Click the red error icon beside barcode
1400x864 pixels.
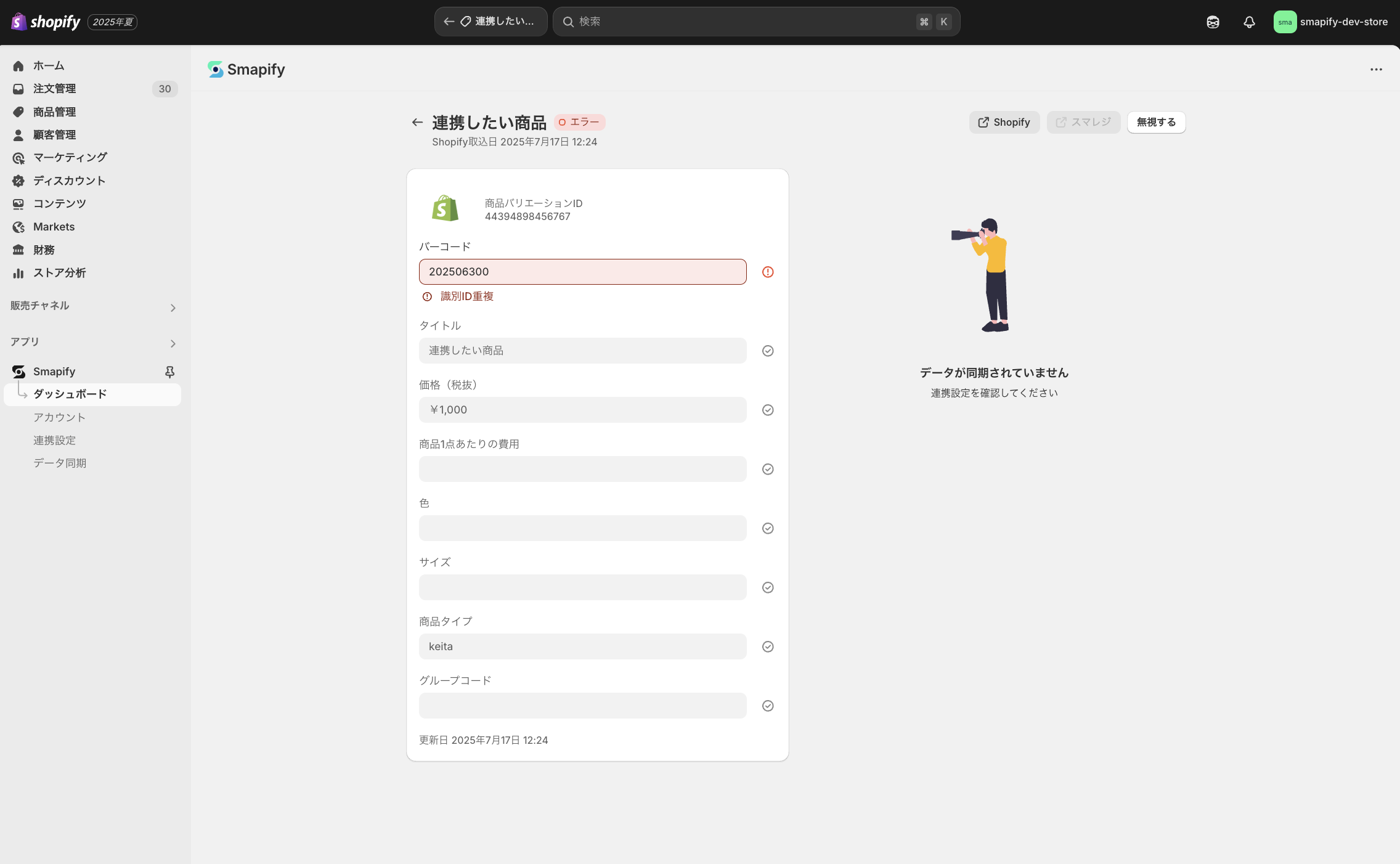768,272
